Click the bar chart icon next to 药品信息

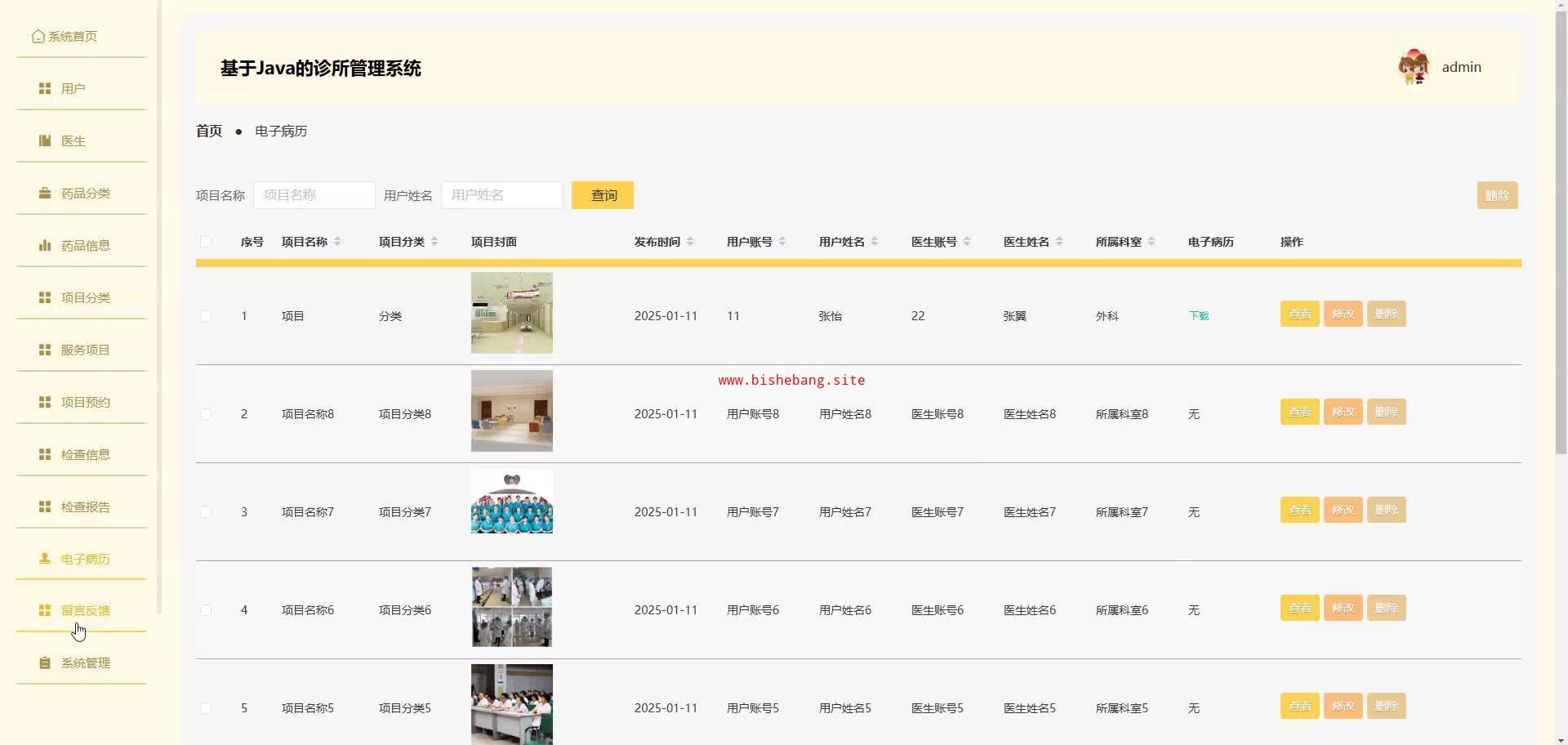click(x=45, y=245)
